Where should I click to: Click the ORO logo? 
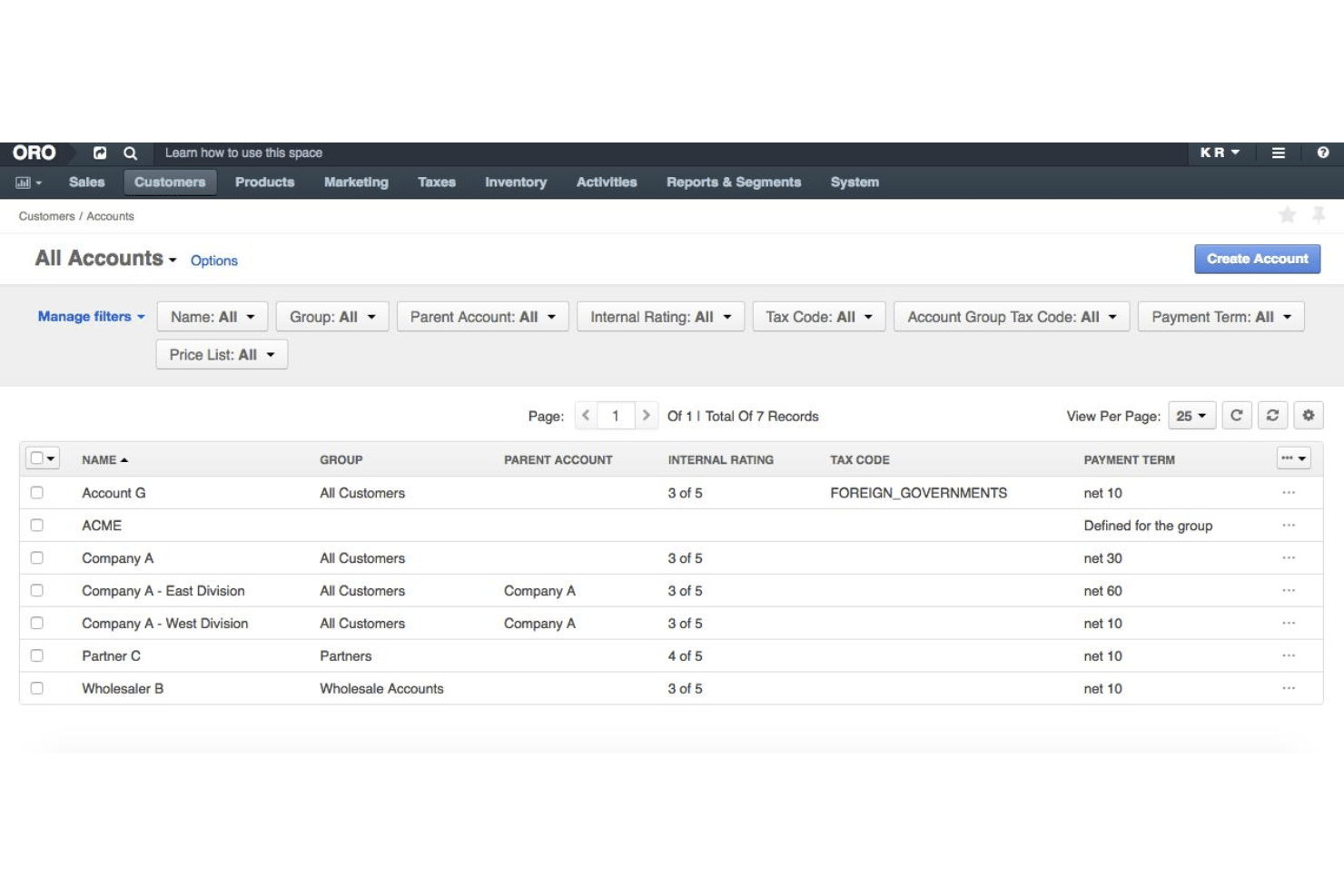pos(35,153)
